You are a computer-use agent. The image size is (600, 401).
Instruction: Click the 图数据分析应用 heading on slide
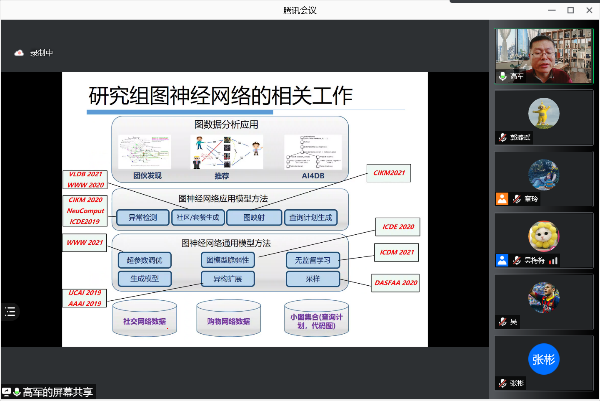[x=226, y=125]
